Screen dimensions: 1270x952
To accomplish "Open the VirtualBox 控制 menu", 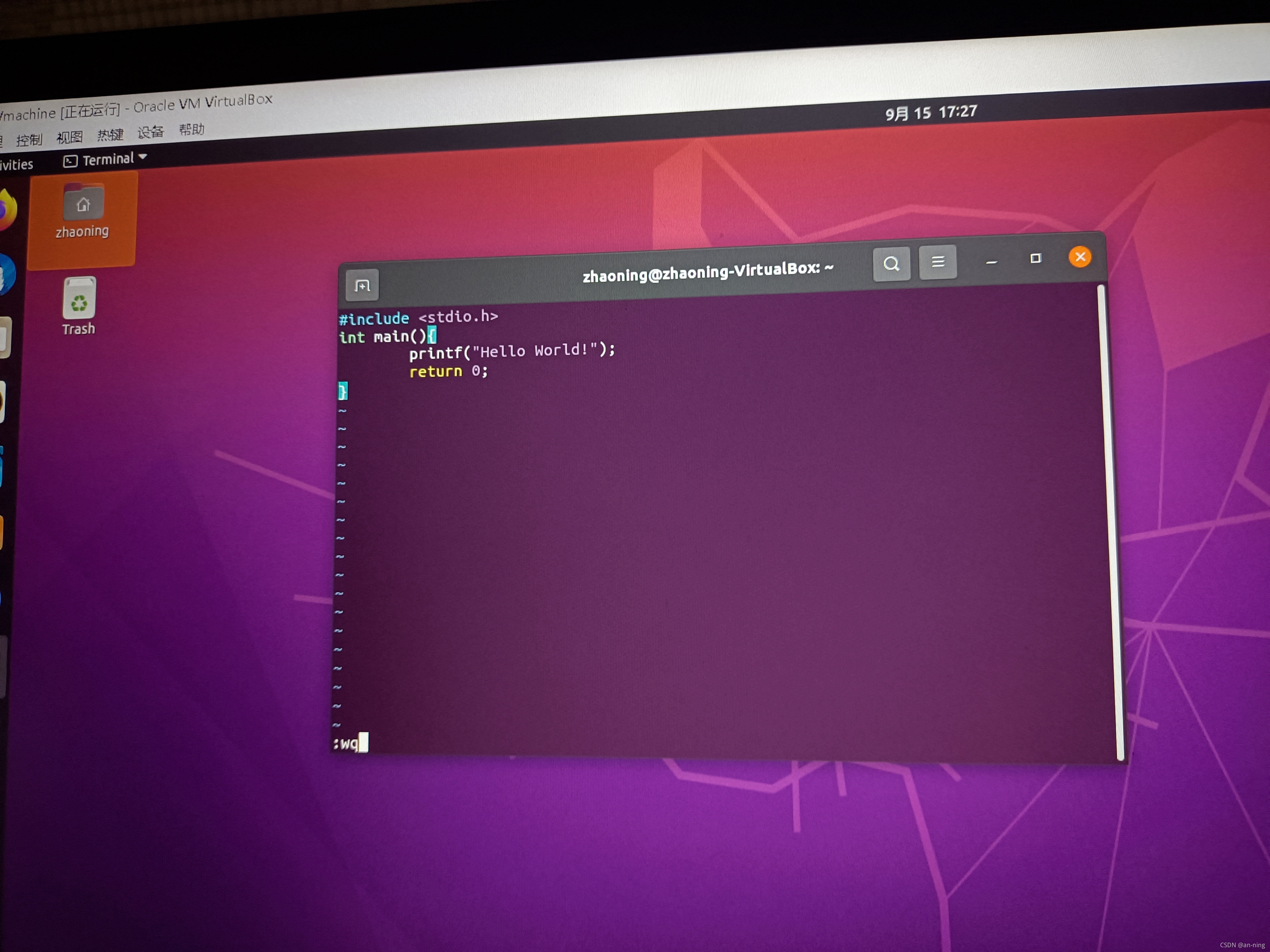I will [x=29, y=139].
